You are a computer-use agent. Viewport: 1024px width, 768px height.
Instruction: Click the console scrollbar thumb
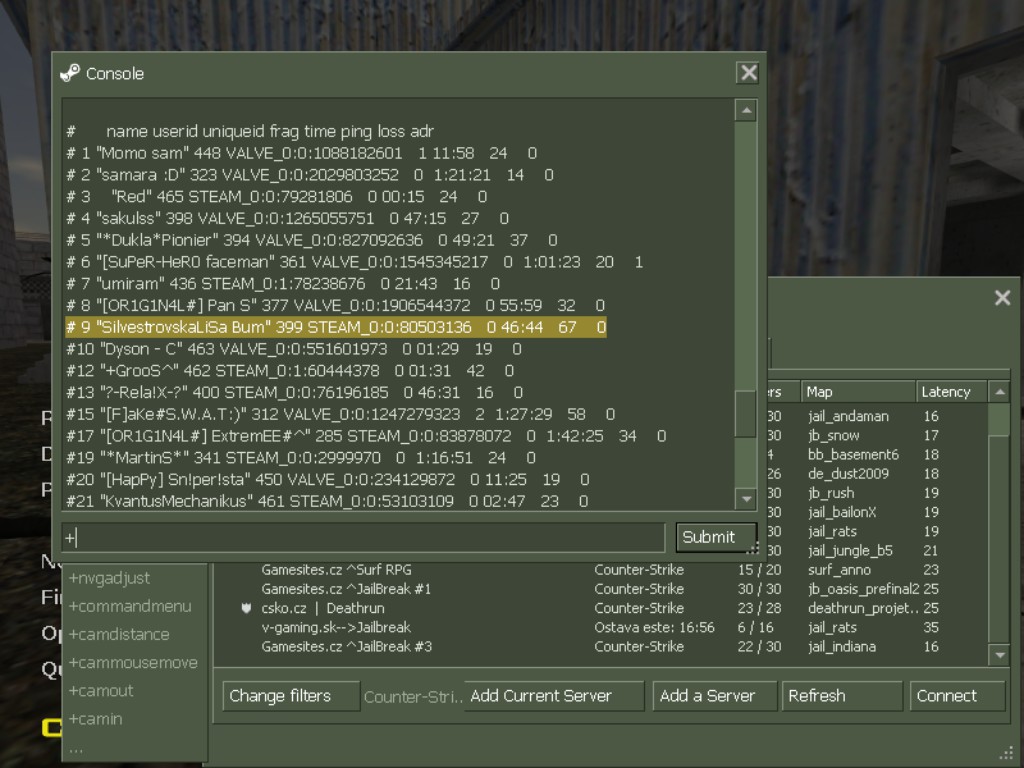746,413
